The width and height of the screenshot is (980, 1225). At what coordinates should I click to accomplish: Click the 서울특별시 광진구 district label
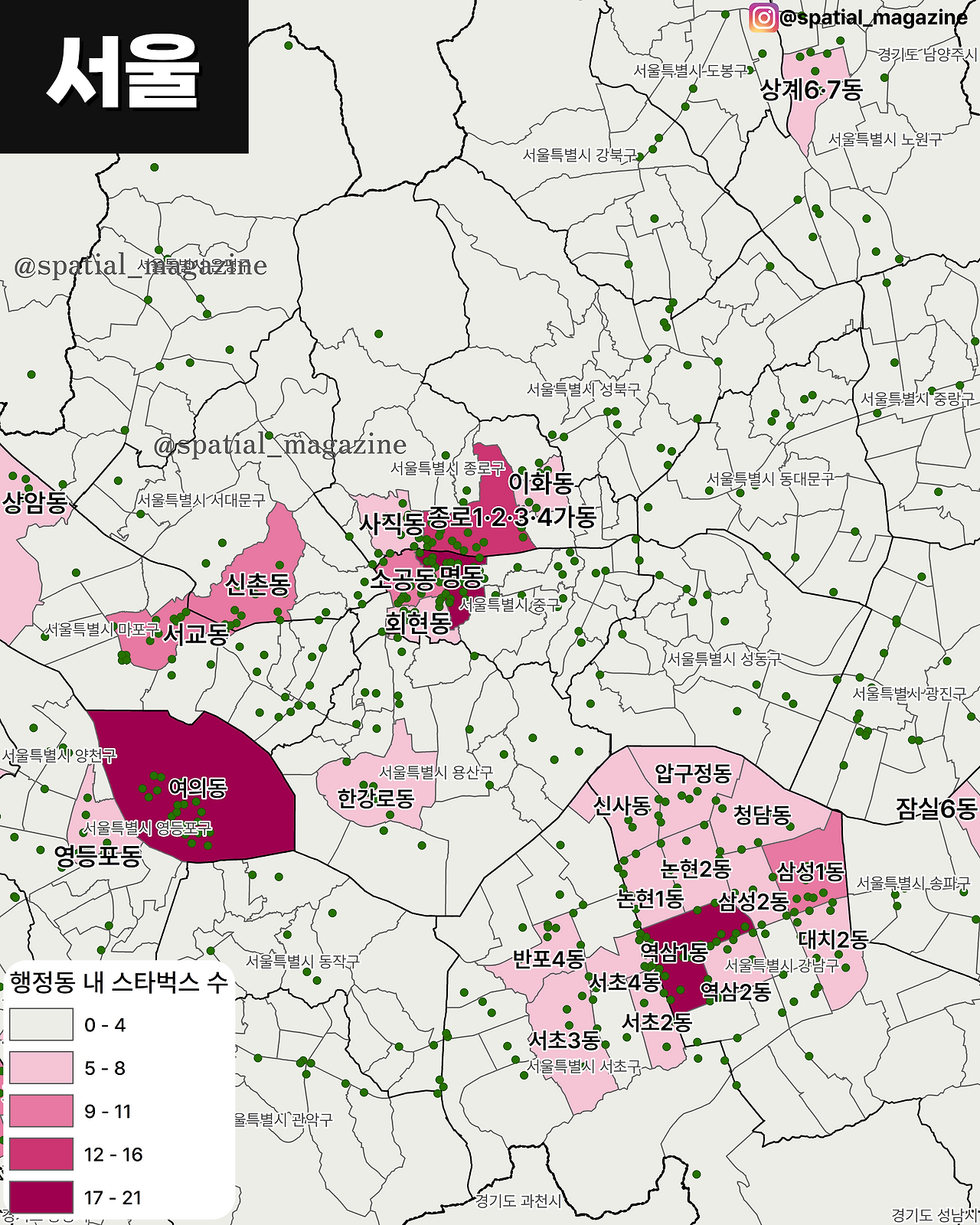[x=910, y=694]
